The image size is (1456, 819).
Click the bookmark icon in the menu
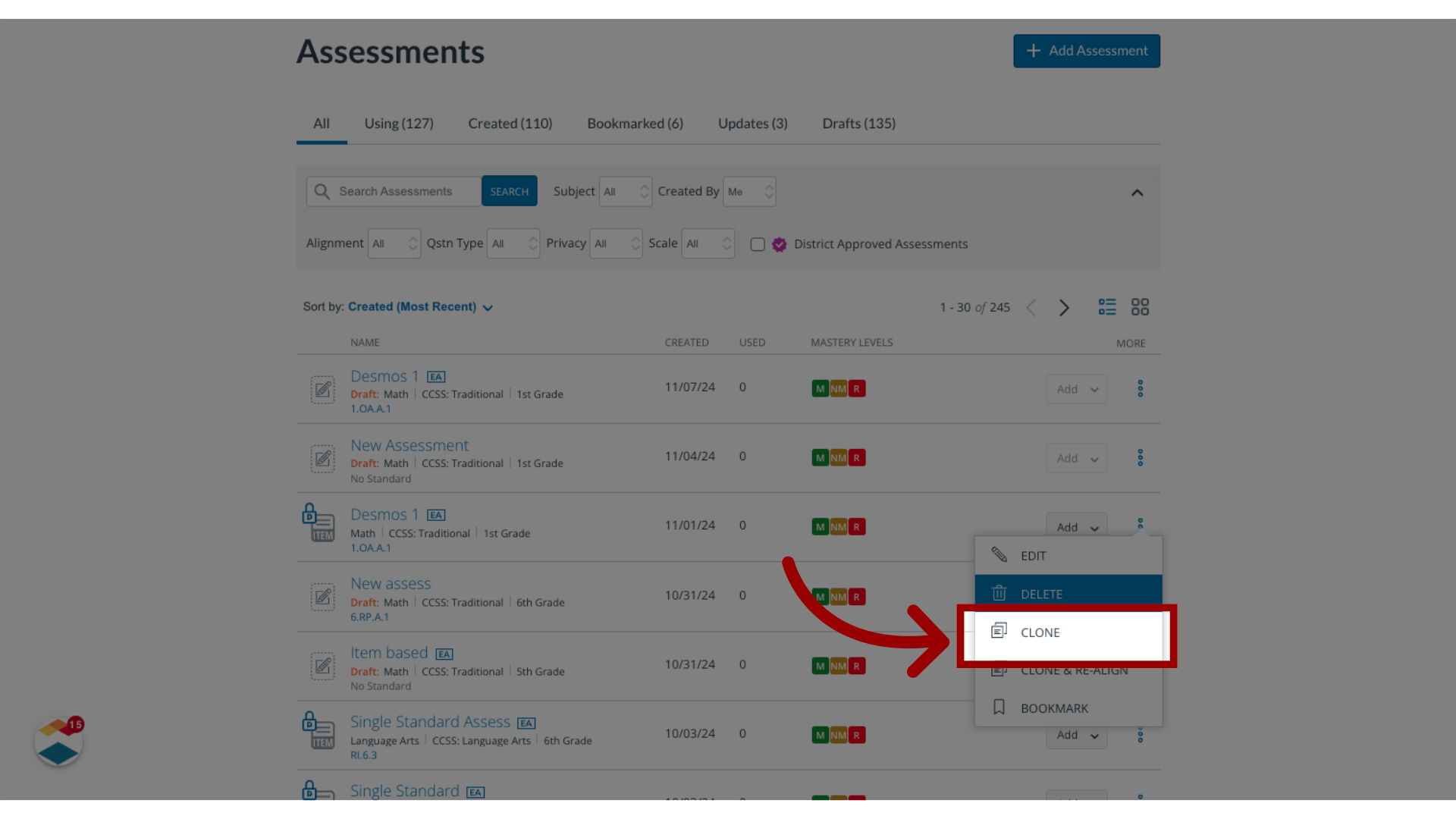[999, 708]
